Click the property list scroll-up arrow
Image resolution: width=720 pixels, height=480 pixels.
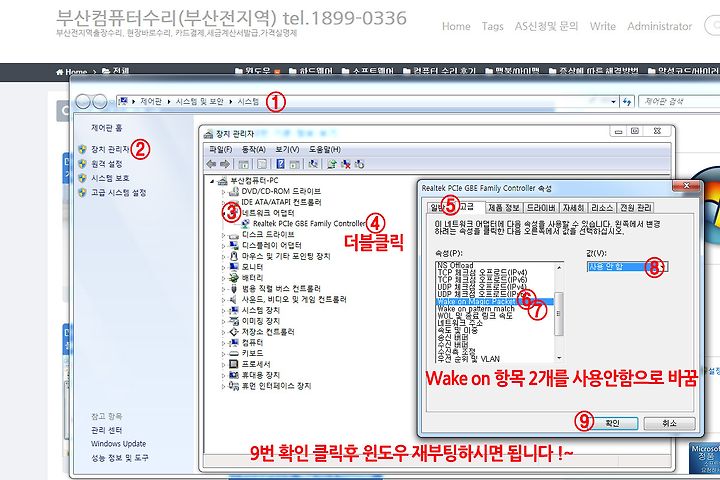point(559,267)
